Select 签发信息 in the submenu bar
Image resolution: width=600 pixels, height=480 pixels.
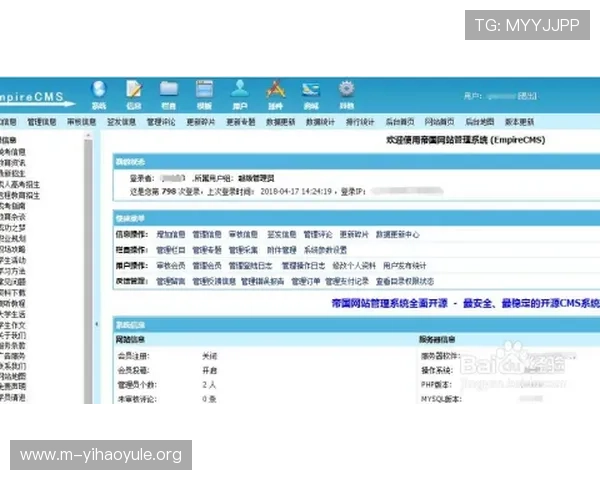[x=121, y=122]
